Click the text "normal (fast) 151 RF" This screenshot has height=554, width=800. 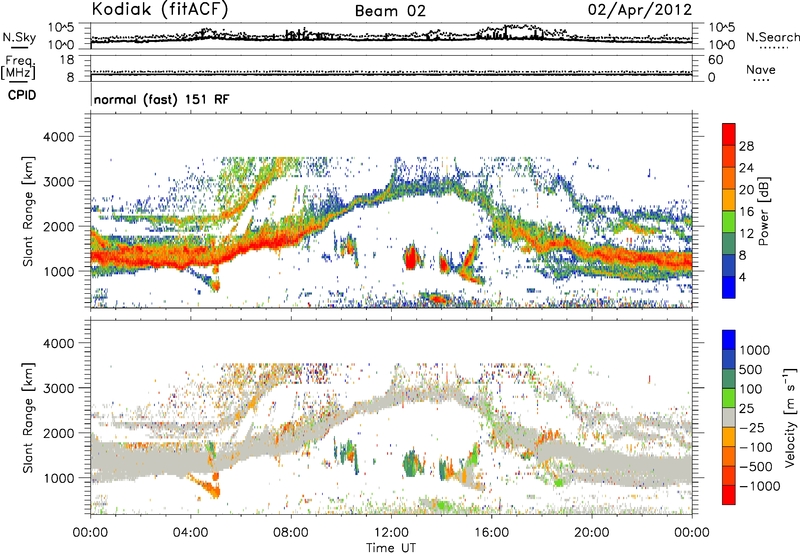tap(162, 99)
